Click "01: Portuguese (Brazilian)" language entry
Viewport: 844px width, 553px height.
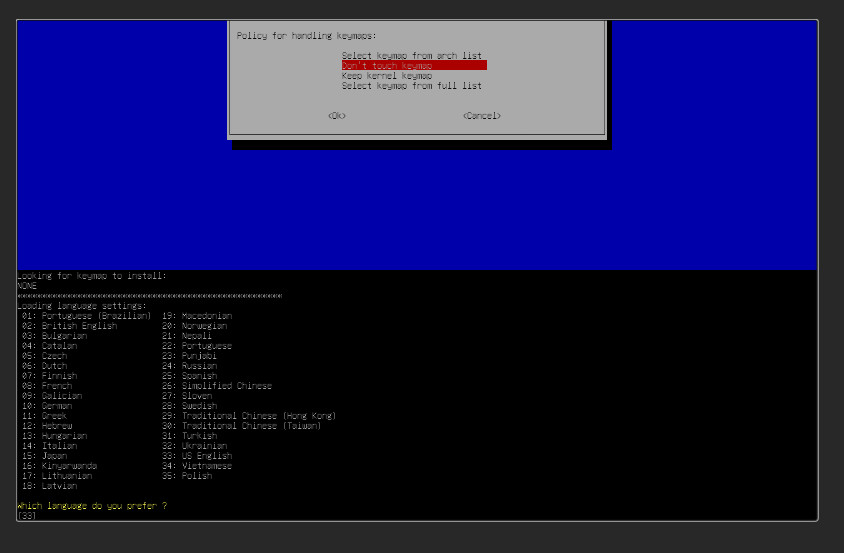(x=86, y=316)
